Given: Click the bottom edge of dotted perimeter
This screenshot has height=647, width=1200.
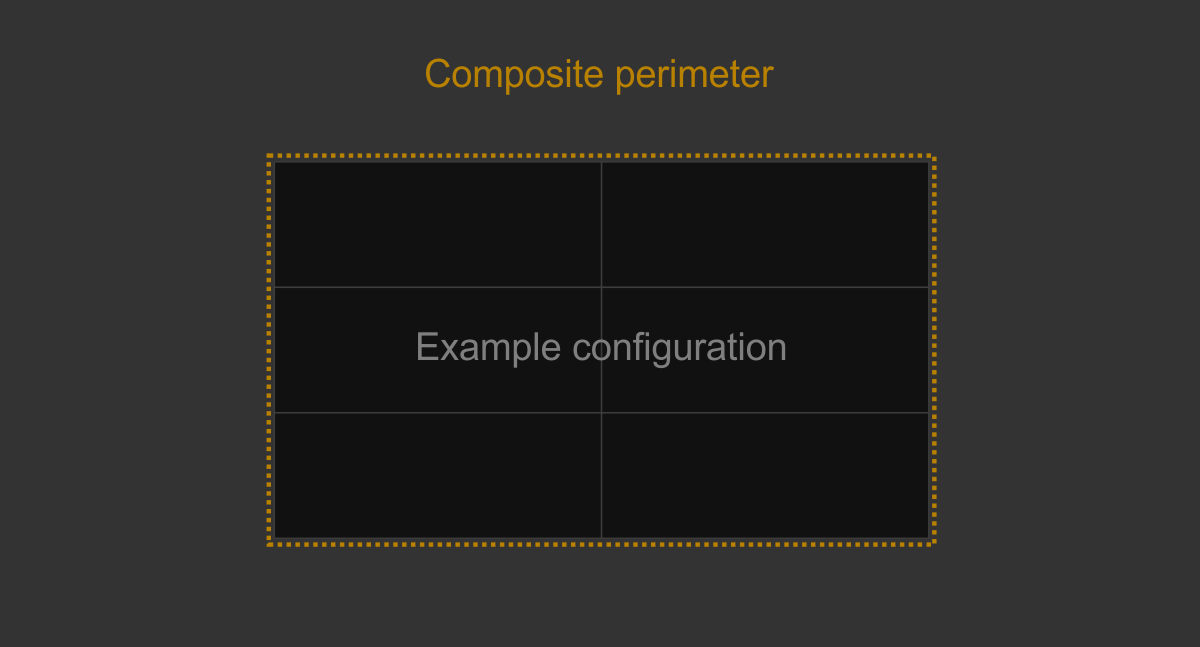Looking at the screenshot, I should pos(601,544).
